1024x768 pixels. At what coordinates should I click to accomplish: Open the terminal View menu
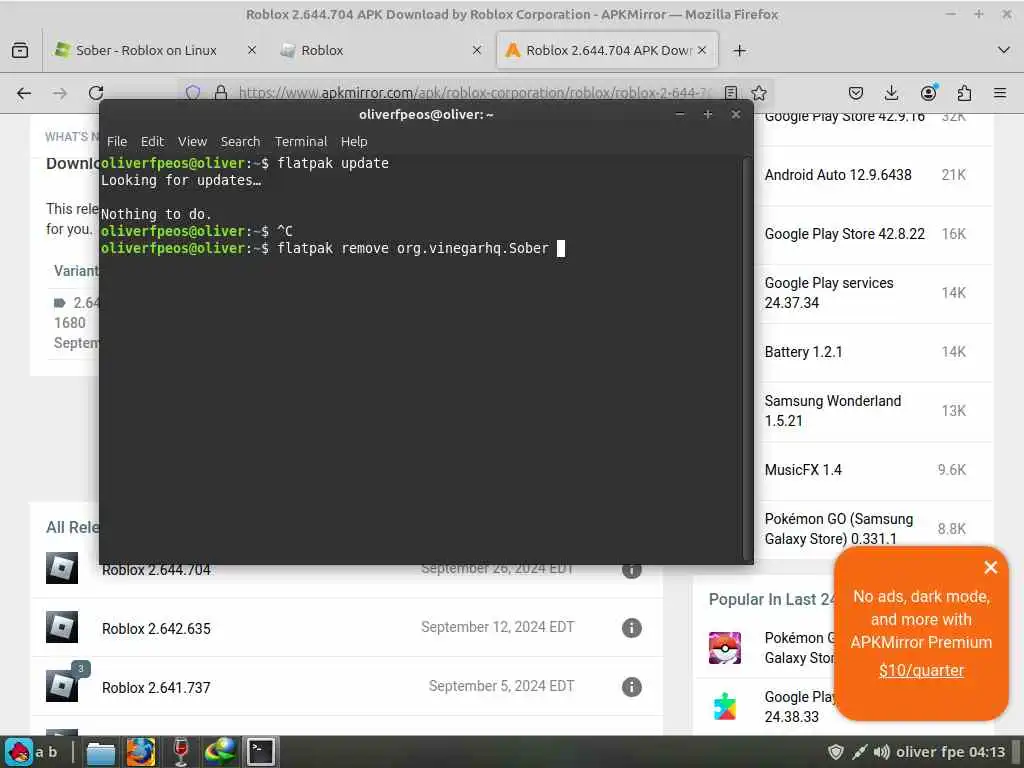coord(192,141)
